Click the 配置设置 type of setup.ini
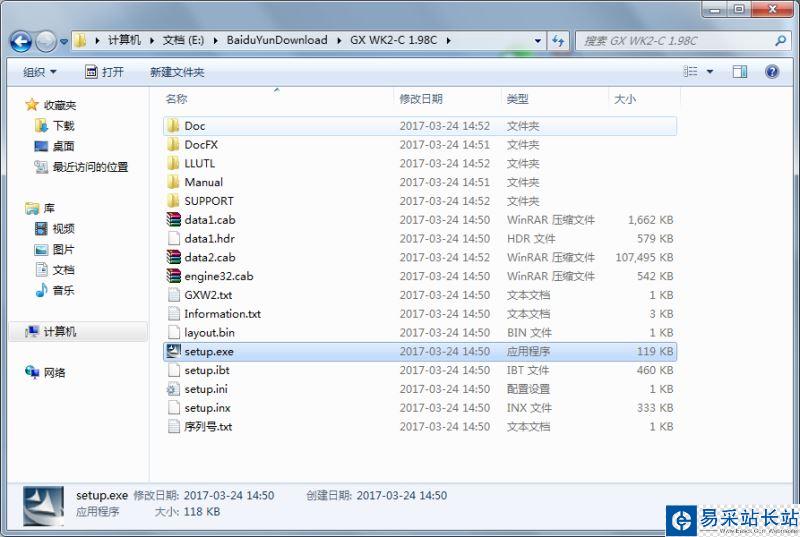Image resolution: width=800 pixels, height=537 pixels. point(528,389)
